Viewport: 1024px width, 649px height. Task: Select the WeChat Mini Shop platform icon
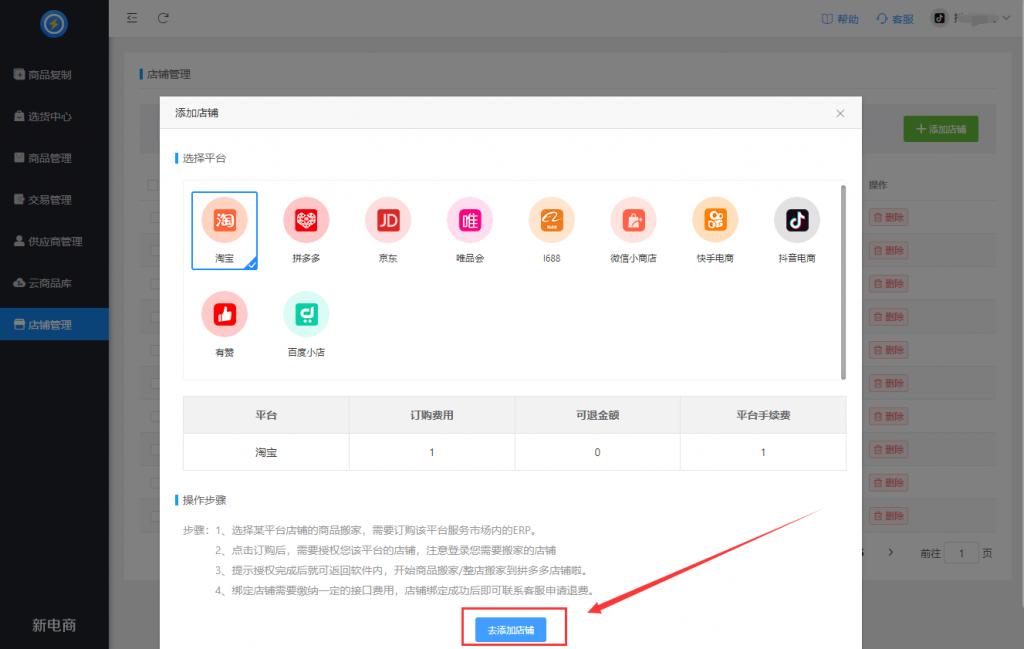pyautogui.click(x=633, y=221)
